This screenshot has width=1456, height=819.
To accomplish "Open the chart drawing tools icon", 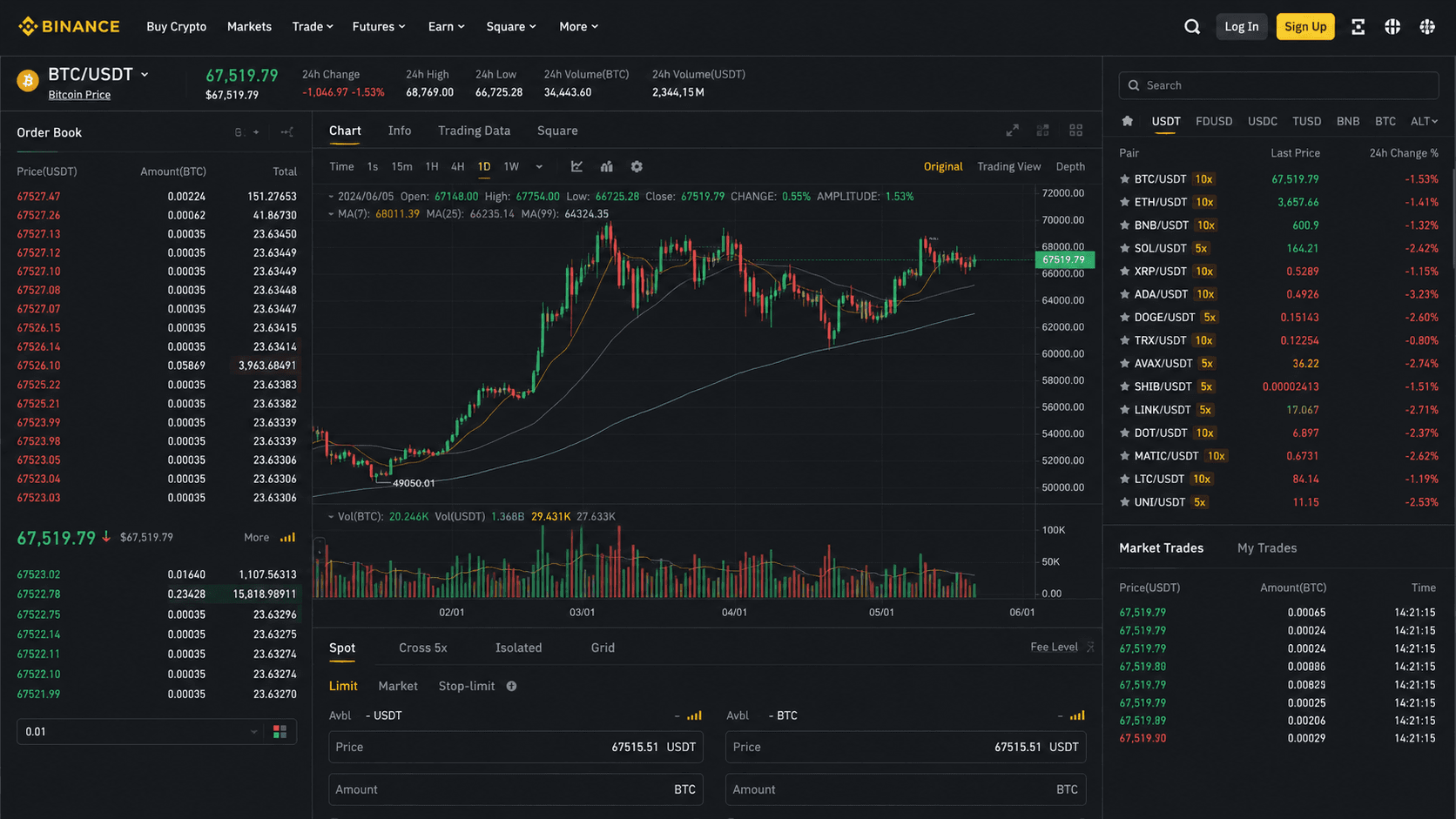I will click(576, 166).
